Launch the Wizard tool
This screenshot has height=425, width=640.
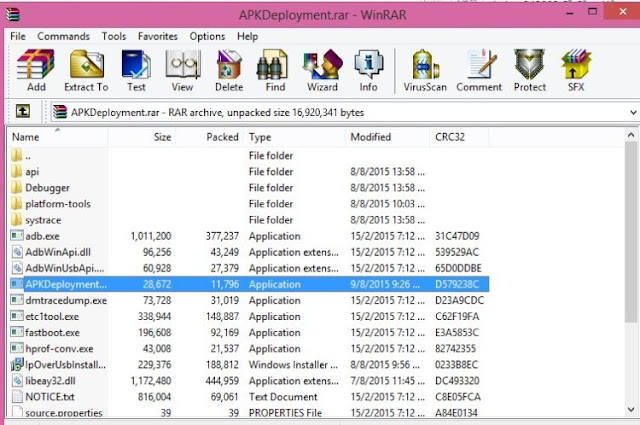click(x=322, y=70)
